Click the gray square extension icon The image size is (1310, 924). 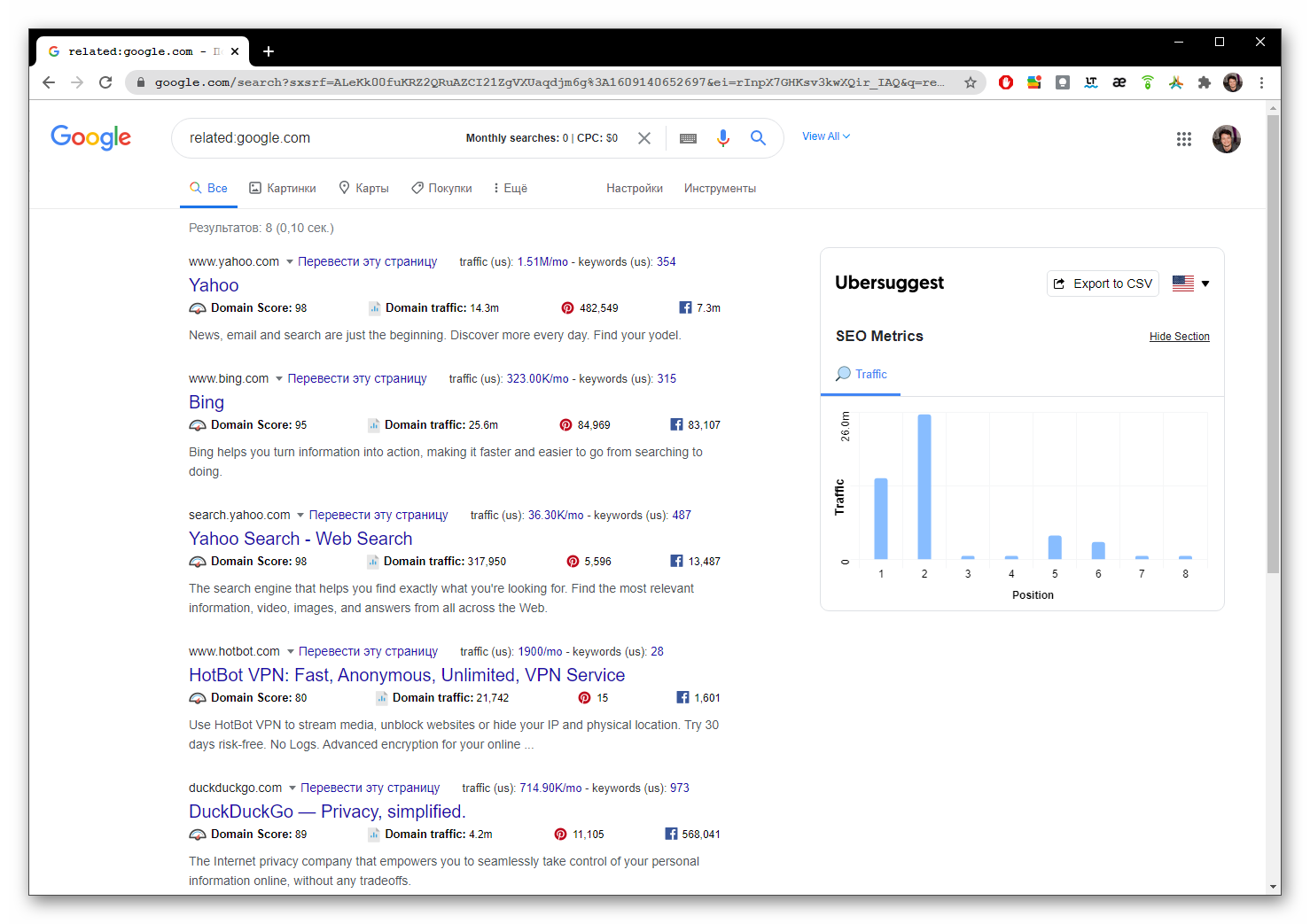(x=1063, y=82)
